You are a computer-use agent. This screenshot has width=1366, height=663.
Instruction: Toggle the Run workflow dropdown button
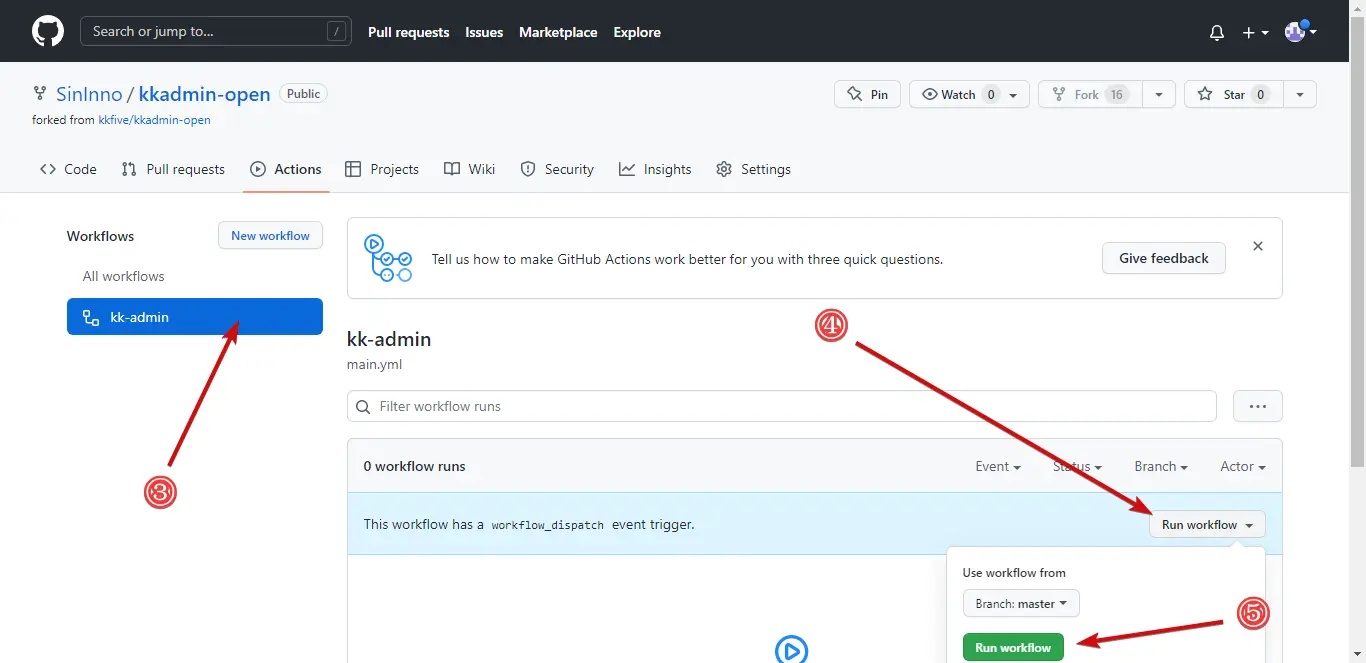[1207, 524]
